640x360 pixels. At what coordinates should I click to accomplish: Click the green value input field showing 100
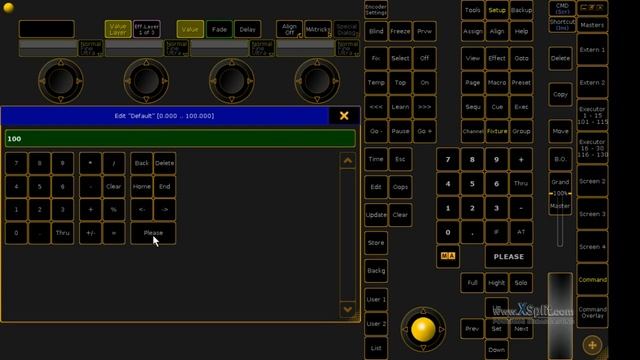coord(180,139)
